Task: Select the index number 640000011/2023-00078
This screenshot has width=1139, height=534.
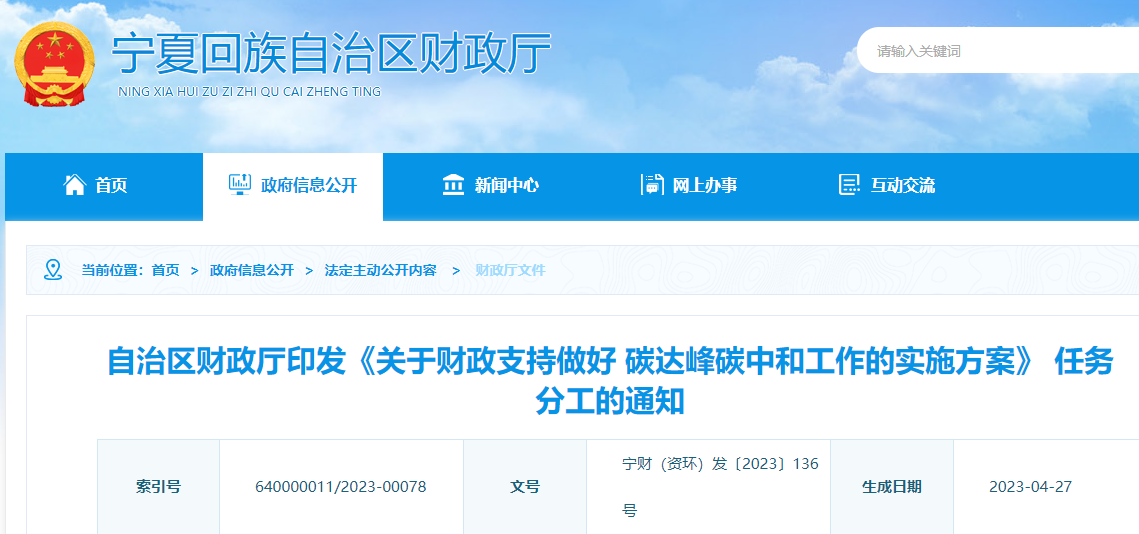Action: [341, 487]
